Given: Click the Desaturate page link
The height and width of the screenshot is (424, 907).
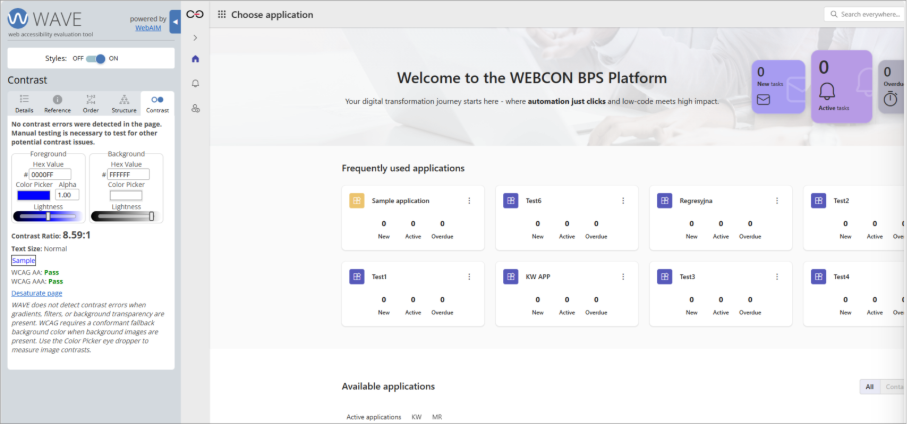Looking at the screenshot, I should [x=36, y=293].
